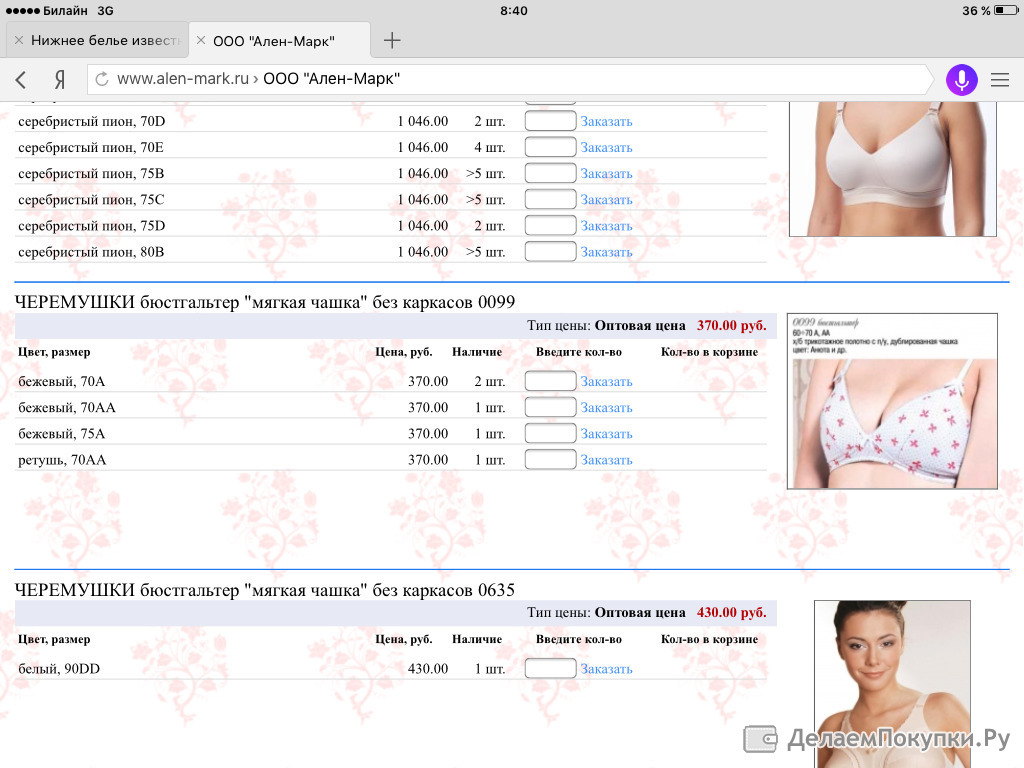This screenshot has height=768, width=1024.
Task: Order ретушь 70AA via Заказать
Action: tap(606, 460)
